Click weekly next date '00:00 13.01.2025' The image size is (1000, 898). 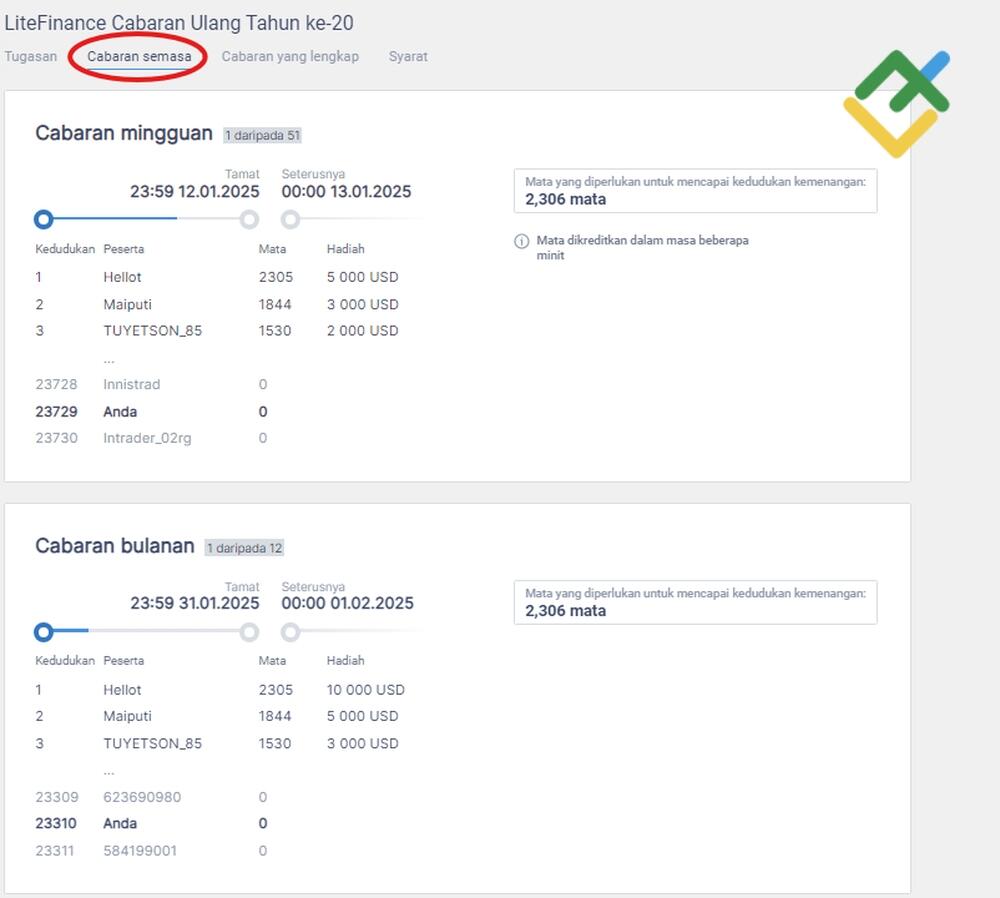tap(346, 191)
